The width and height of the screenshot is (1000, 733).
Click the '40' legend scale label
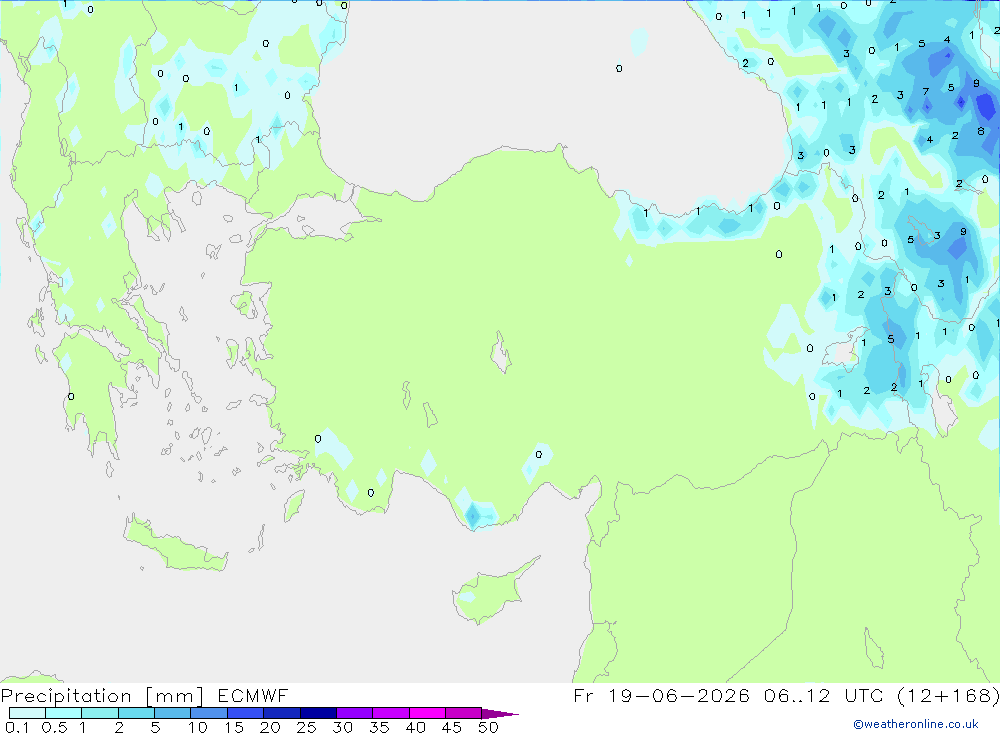pyautogui.click(x=416, y=727)
